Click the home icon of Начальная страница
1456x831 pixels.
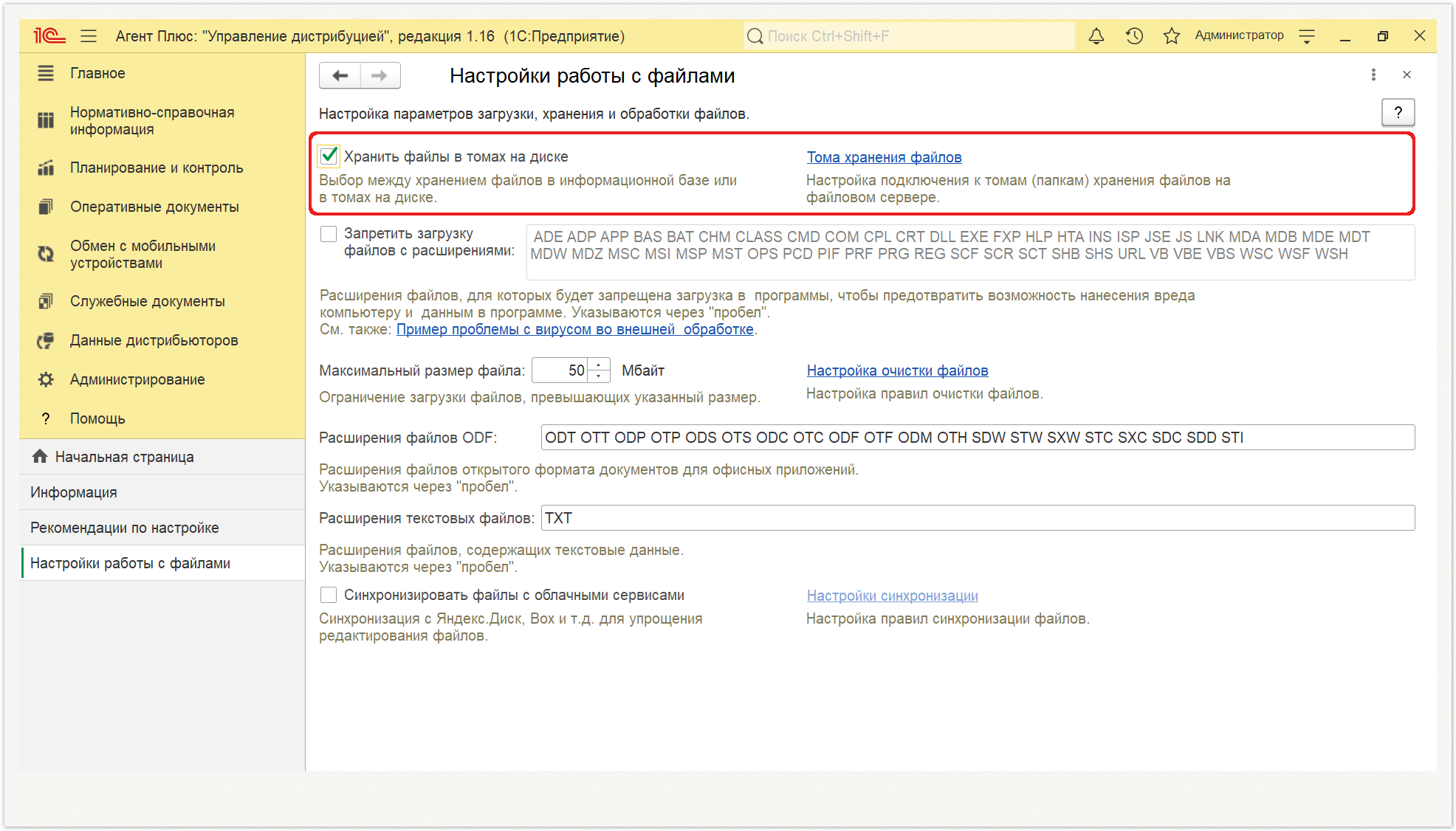click(40, 456)
